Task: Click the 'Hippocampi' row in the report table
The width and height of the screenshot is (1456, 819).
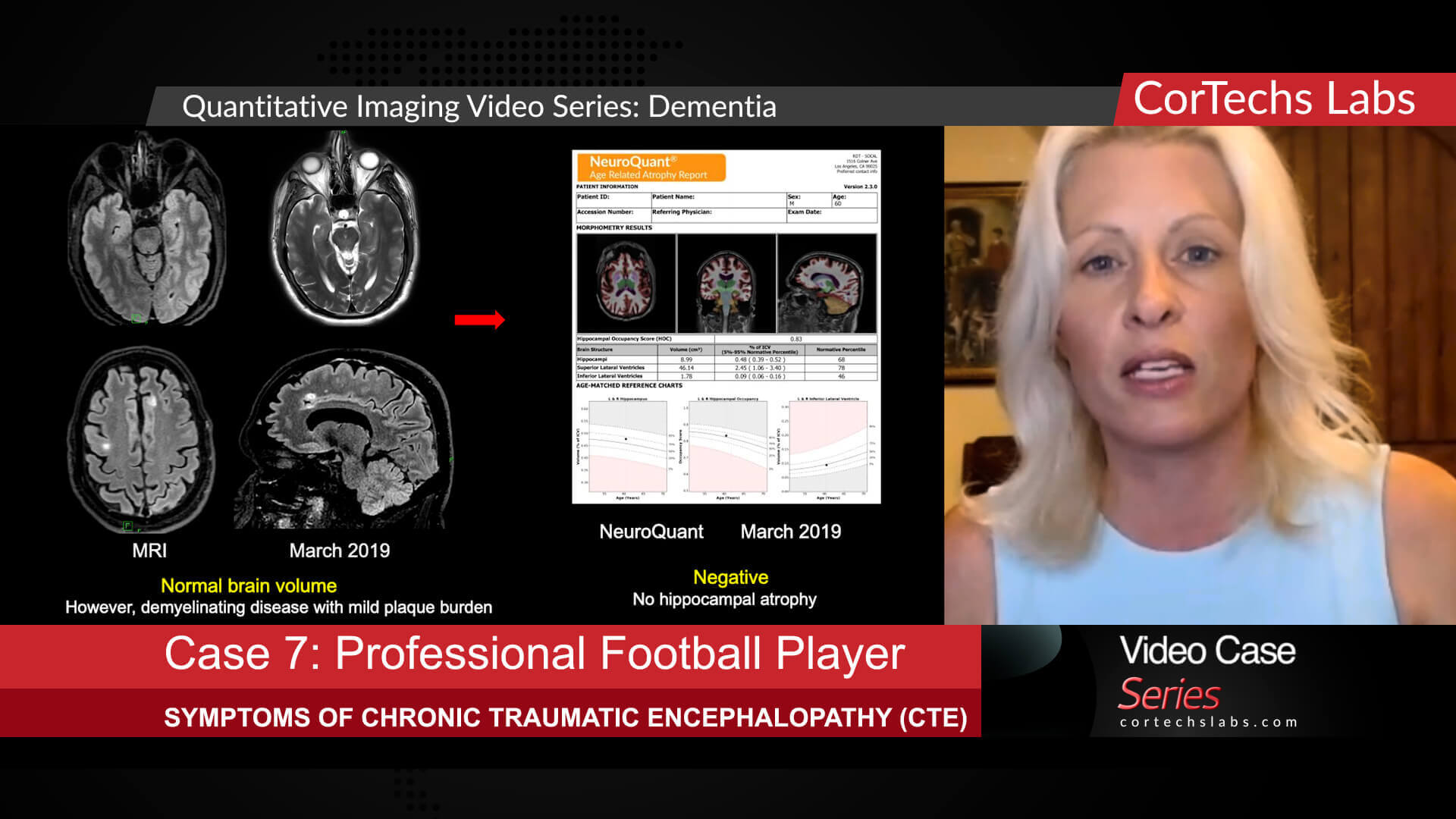Action: pos(726,359)
